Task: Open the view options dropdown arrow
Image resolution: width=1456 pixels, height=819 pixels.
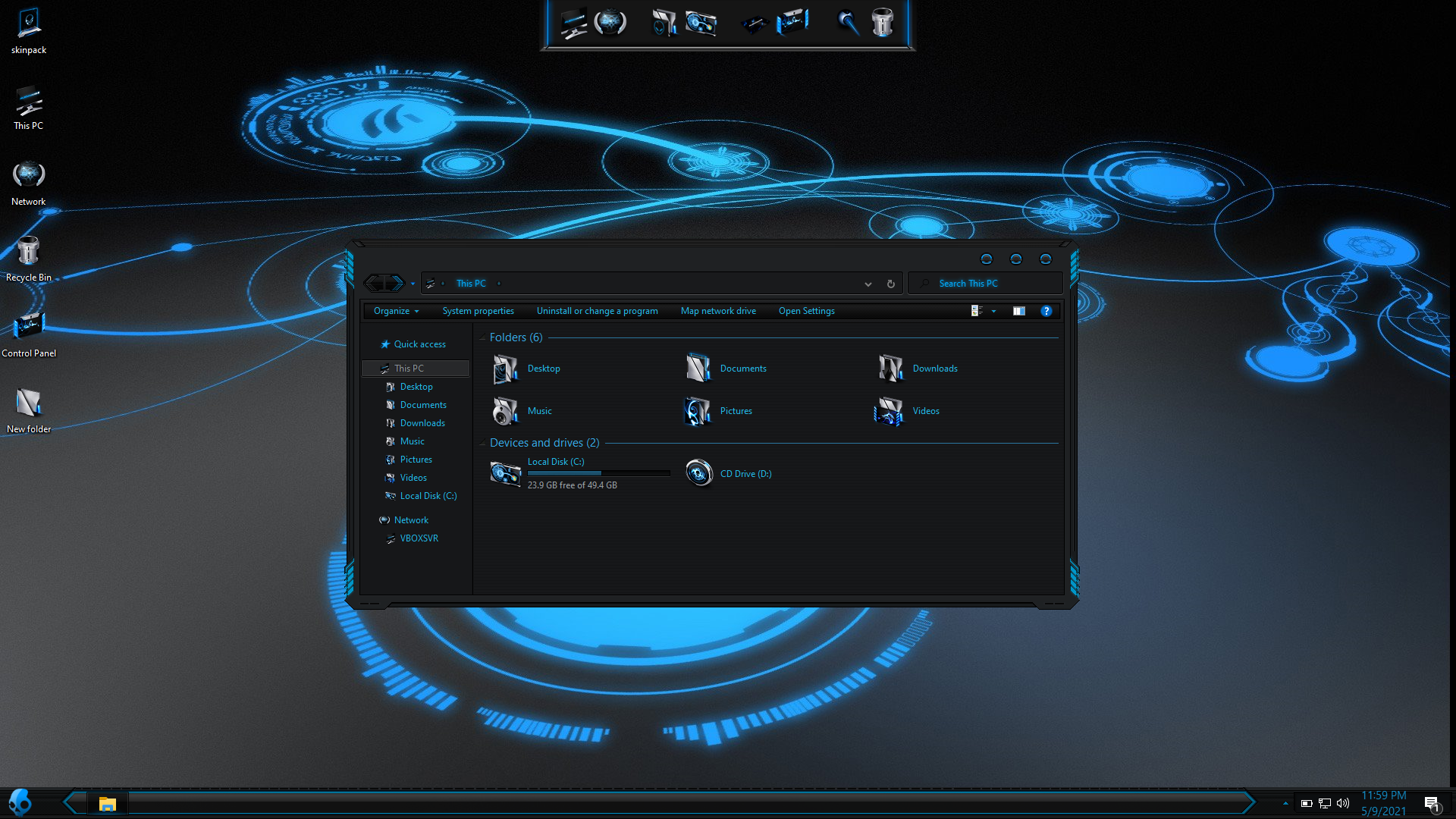Action: [993, 311]
